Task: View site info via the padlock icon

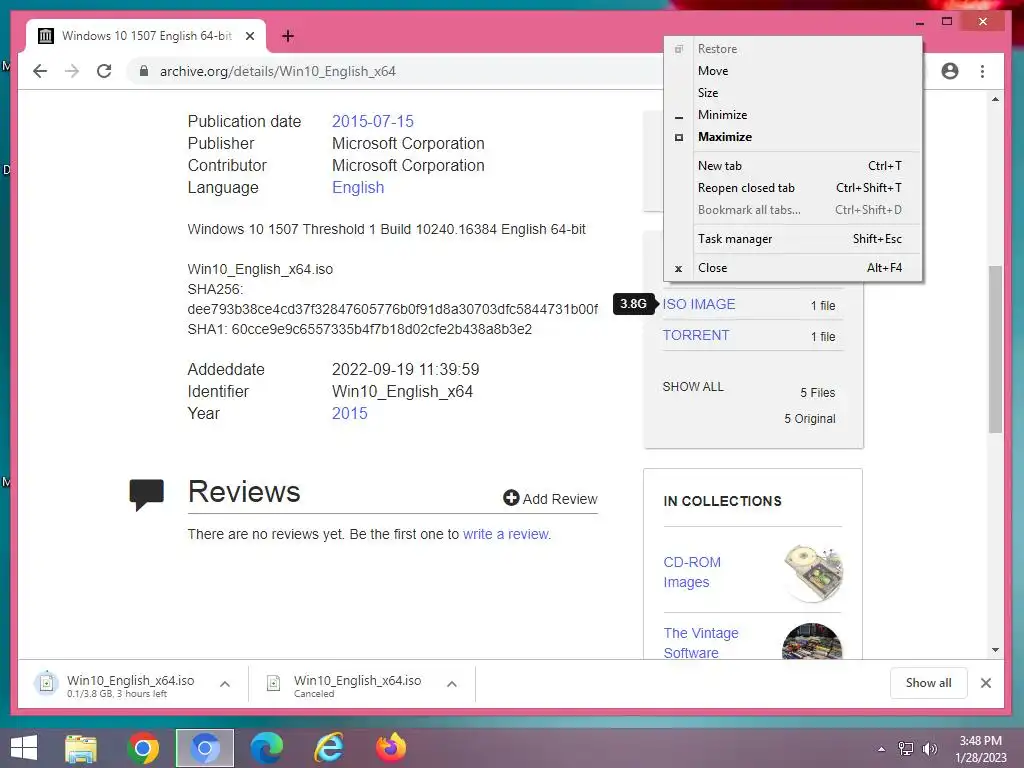Action: click(144, 71)
